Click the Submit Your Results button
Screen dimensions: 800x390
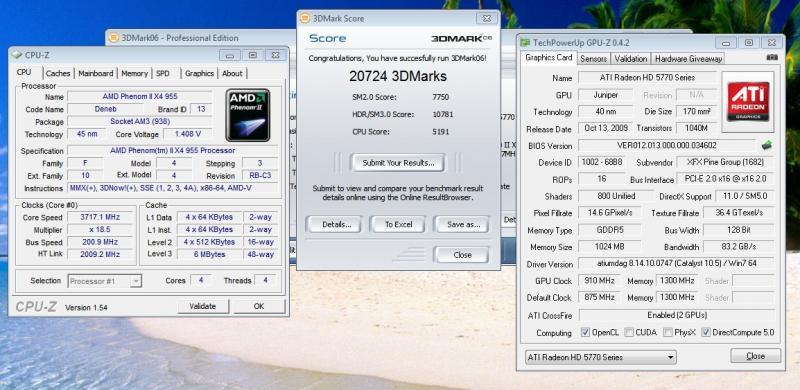point(398,163)
